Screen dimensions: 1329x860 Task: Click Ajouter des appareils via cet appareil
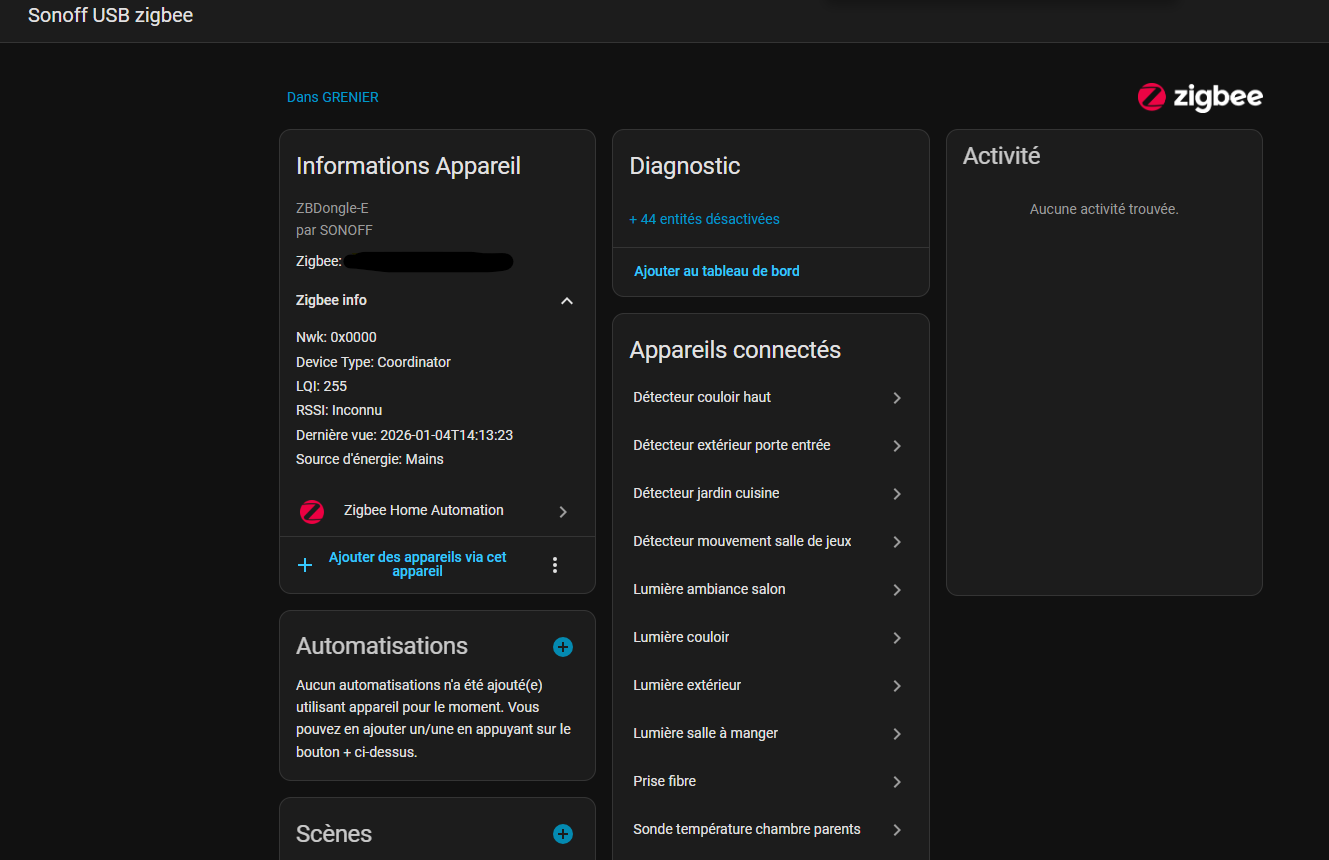point(417,564)
